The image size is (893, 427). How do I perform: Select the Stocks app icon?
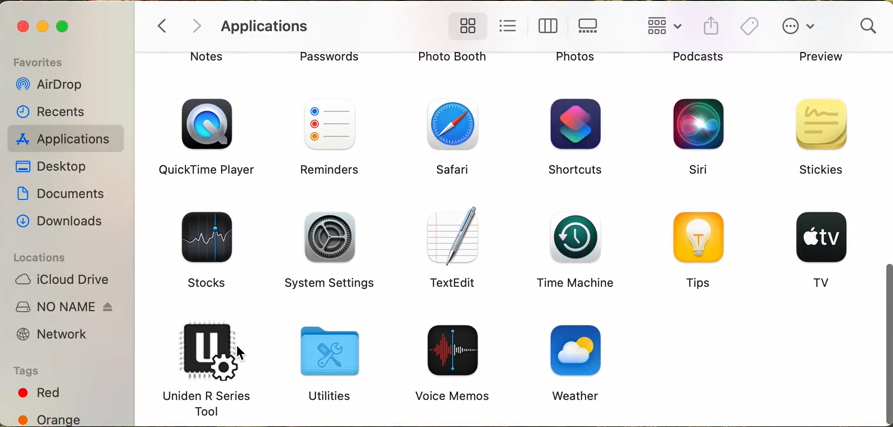pyautogui.click(x=207, y=237)
